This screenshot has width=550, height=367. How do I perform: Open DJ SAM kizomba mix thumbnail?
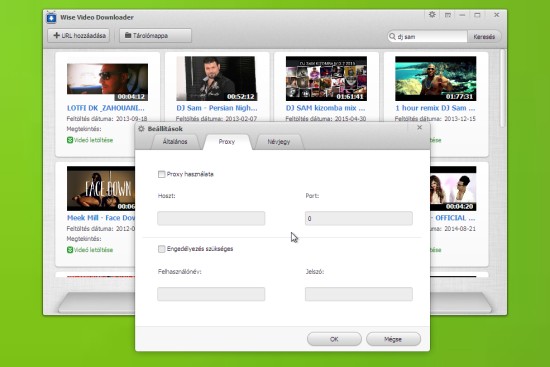tap(326, 79)
